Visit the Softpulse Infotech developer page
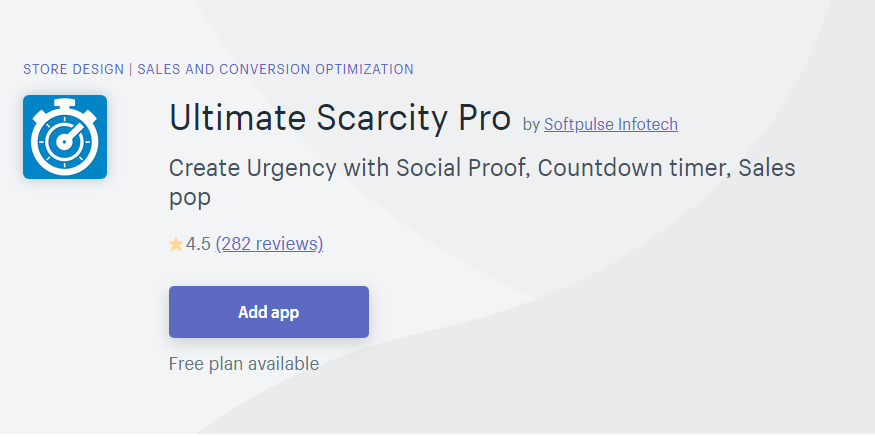 point(611,124)
